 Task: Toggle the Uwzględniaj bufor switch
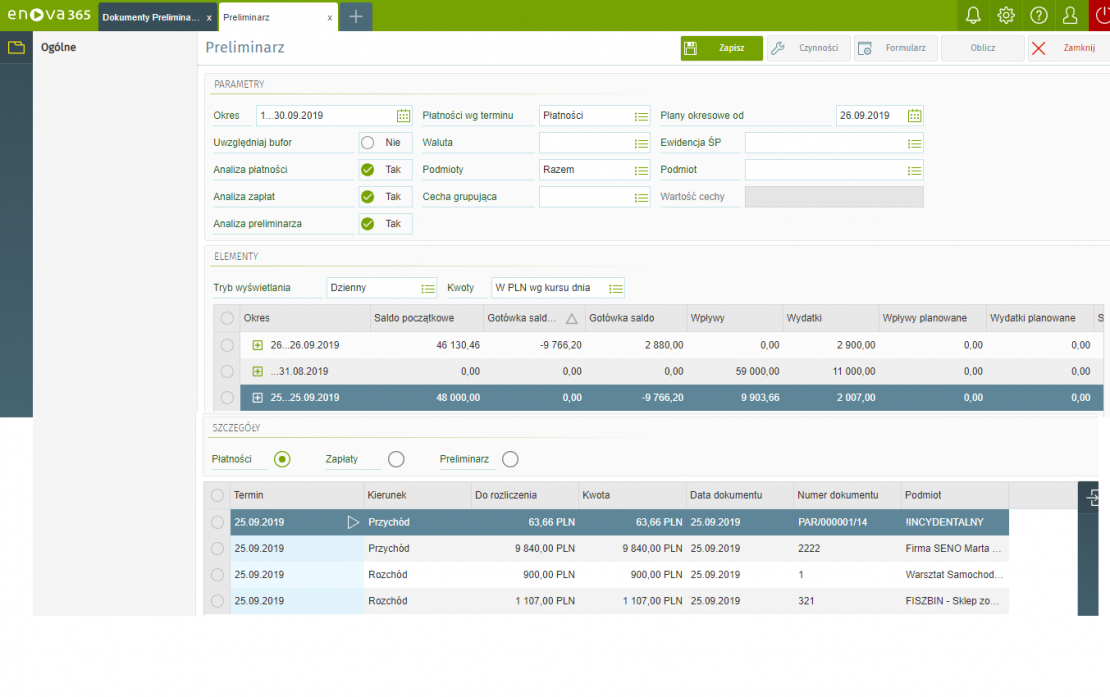click(368, 143)
